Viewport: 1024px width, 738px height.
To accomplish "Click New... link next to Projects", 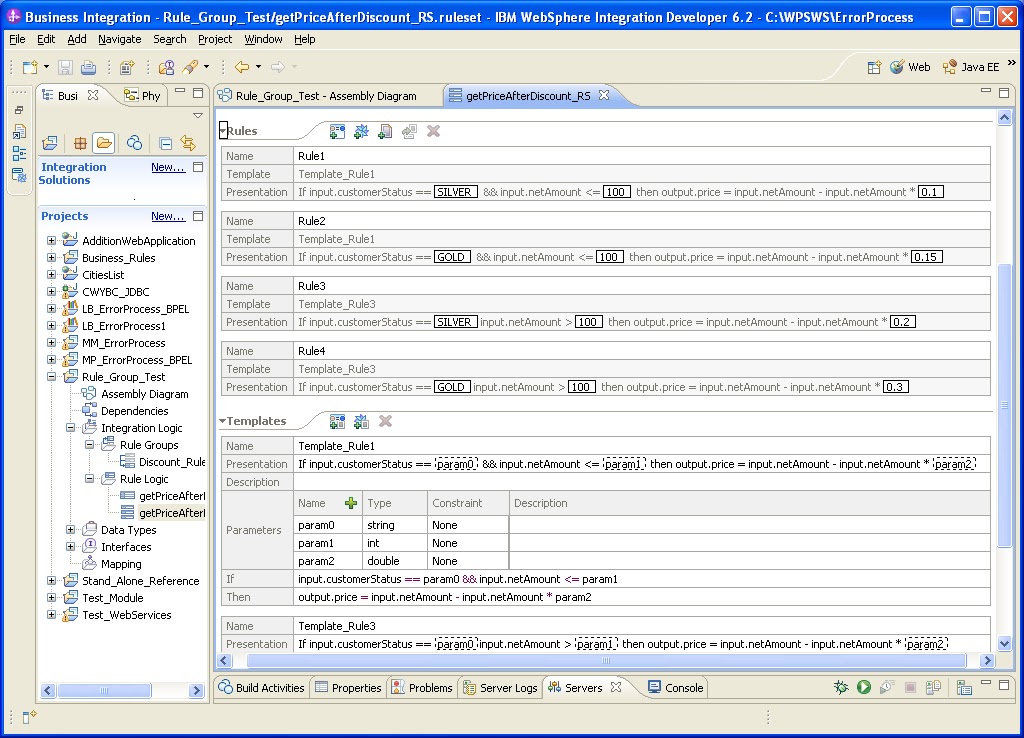I will tap(168, 216).
